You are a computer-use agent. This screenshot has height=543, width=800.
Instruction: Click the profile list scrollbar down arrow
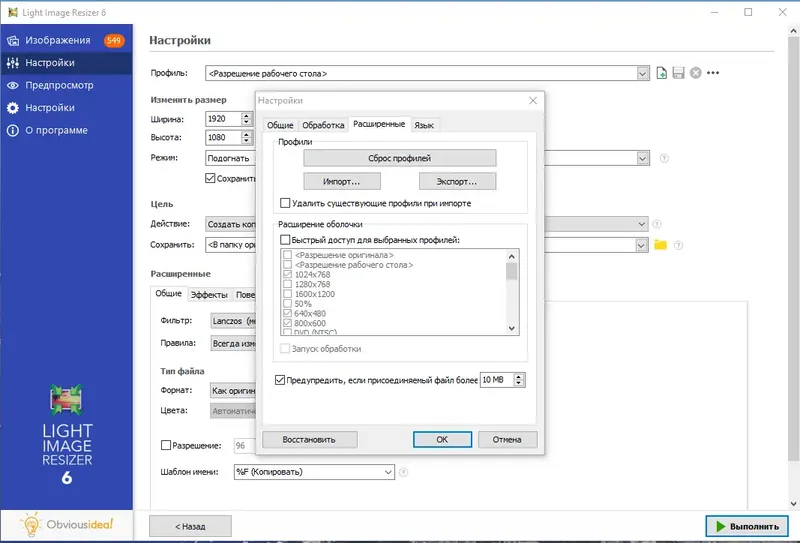tap(512, 329)
